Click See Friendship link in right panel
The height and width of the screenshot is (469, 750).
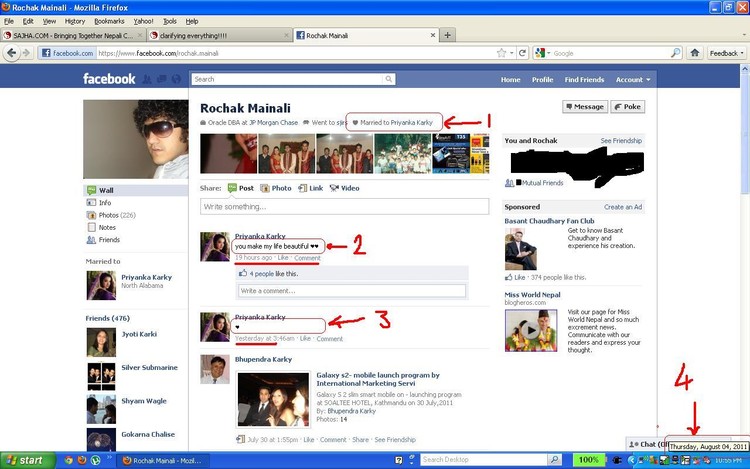click(x=621, y=141)
